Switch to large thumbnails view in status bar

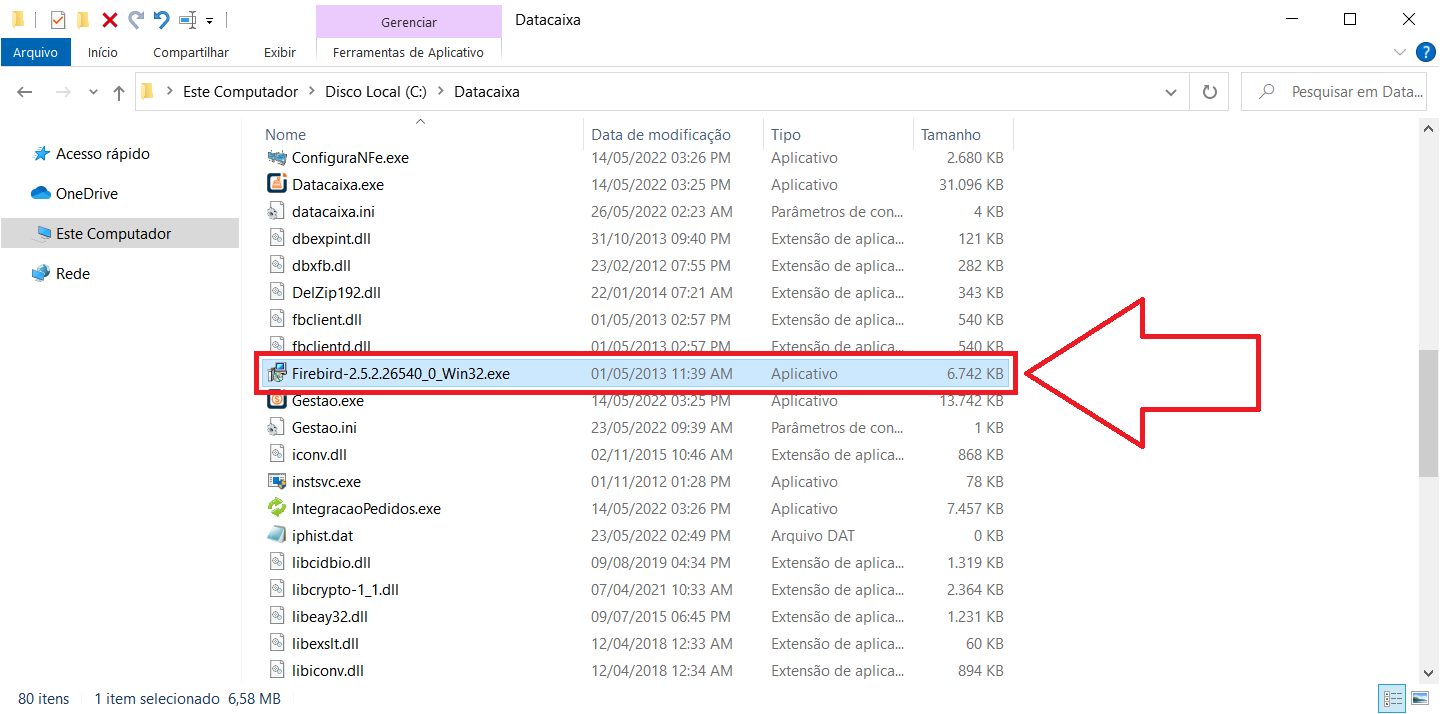point(1422,698)
